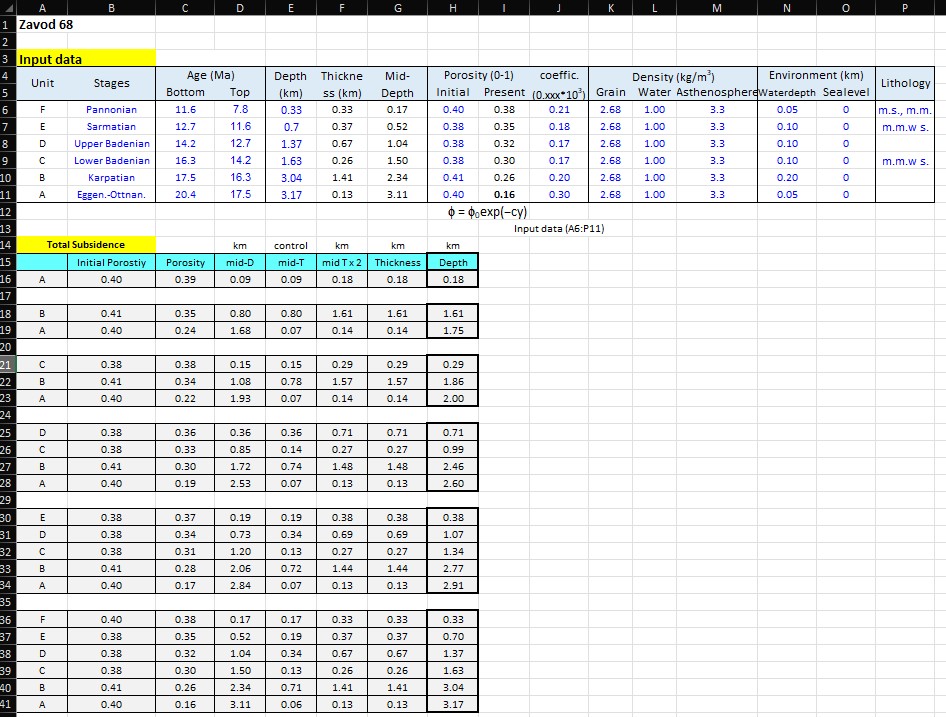Click the yellow 'Input data' header cell
The image size is (946, 717).
point(86,59)
